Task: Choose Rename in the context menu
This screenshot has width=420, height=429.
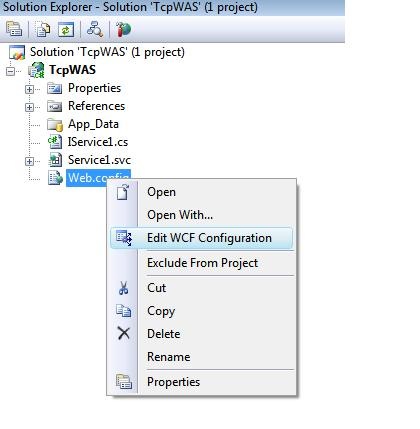Action: (169, 357)
